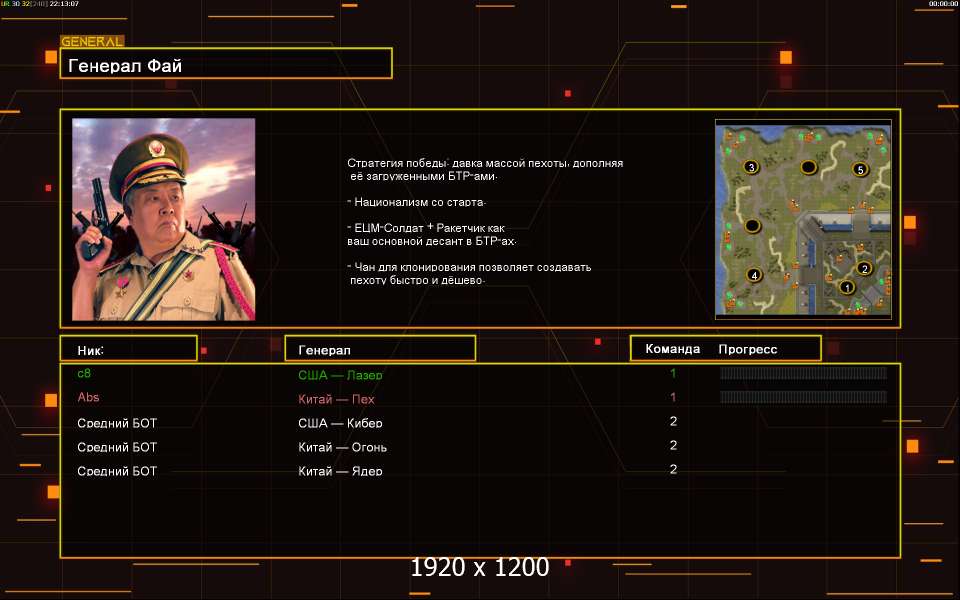Click the unnumbered black marker above position 4
This screenshot has height=600, width=960.
click(x=752, y=226)
